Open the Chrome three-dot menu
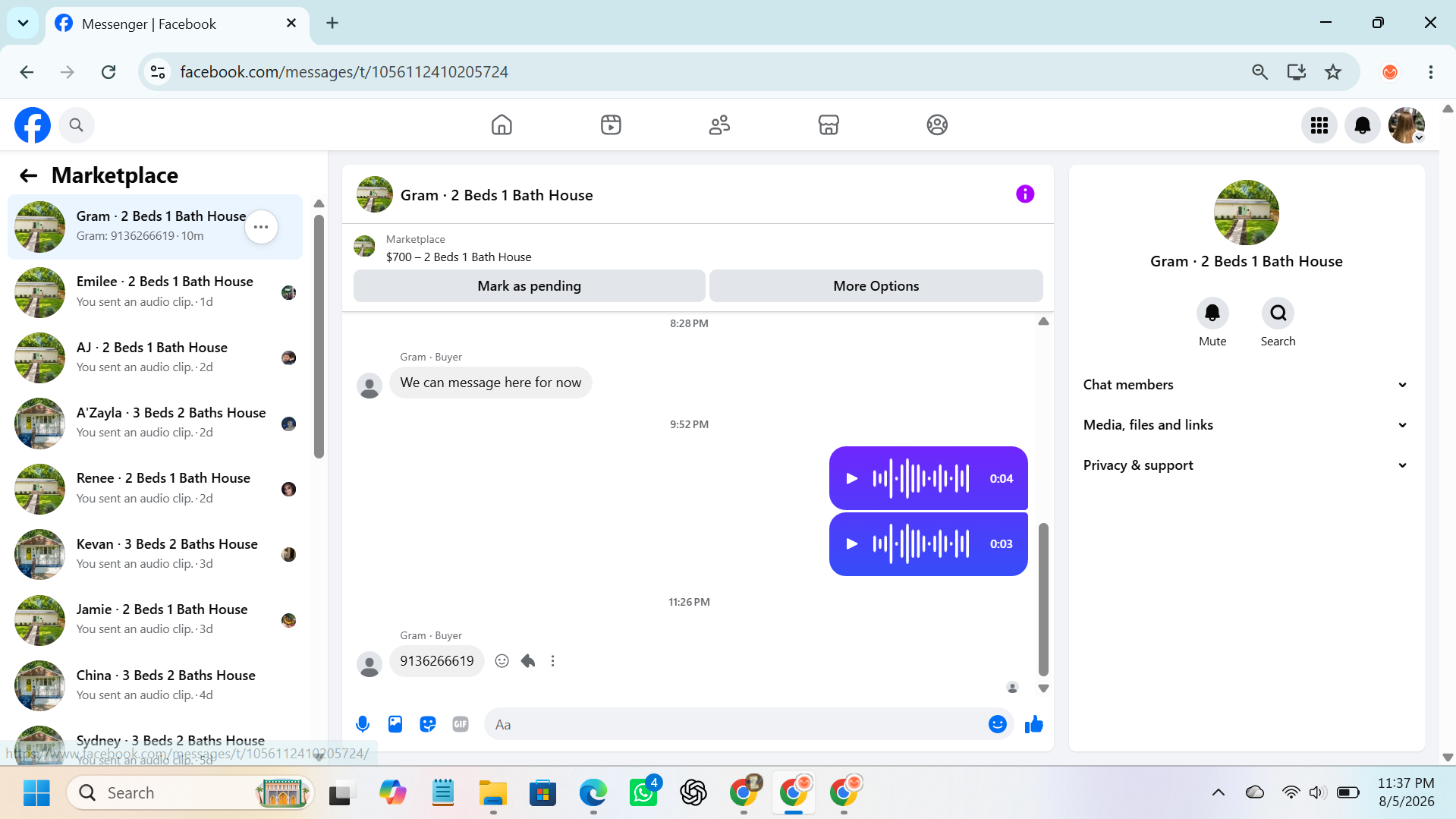 pos(1431,72)
